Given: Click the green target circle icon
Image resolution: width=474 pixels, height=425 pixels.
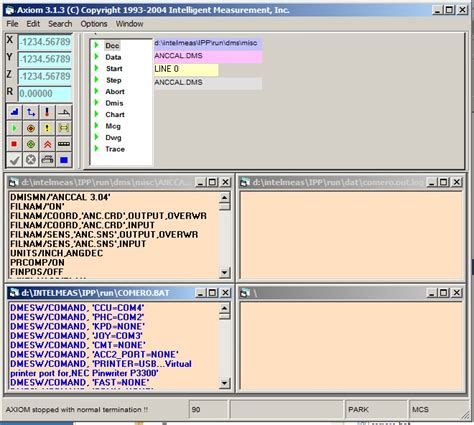Looking at the screenshot, I should (31, 144).
